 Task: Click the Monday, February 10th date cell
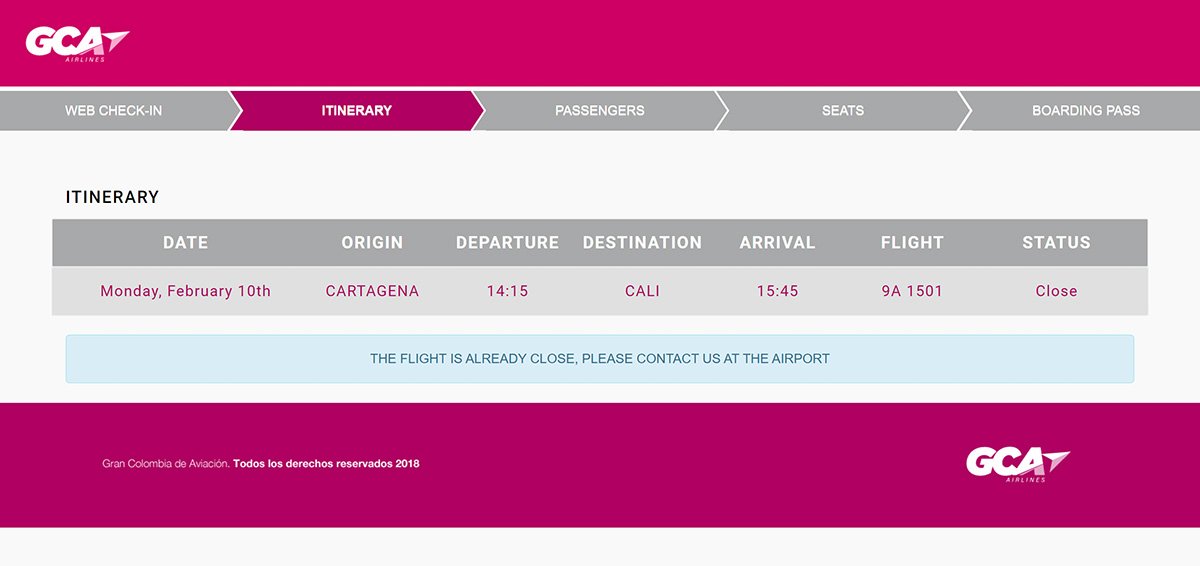186,291
